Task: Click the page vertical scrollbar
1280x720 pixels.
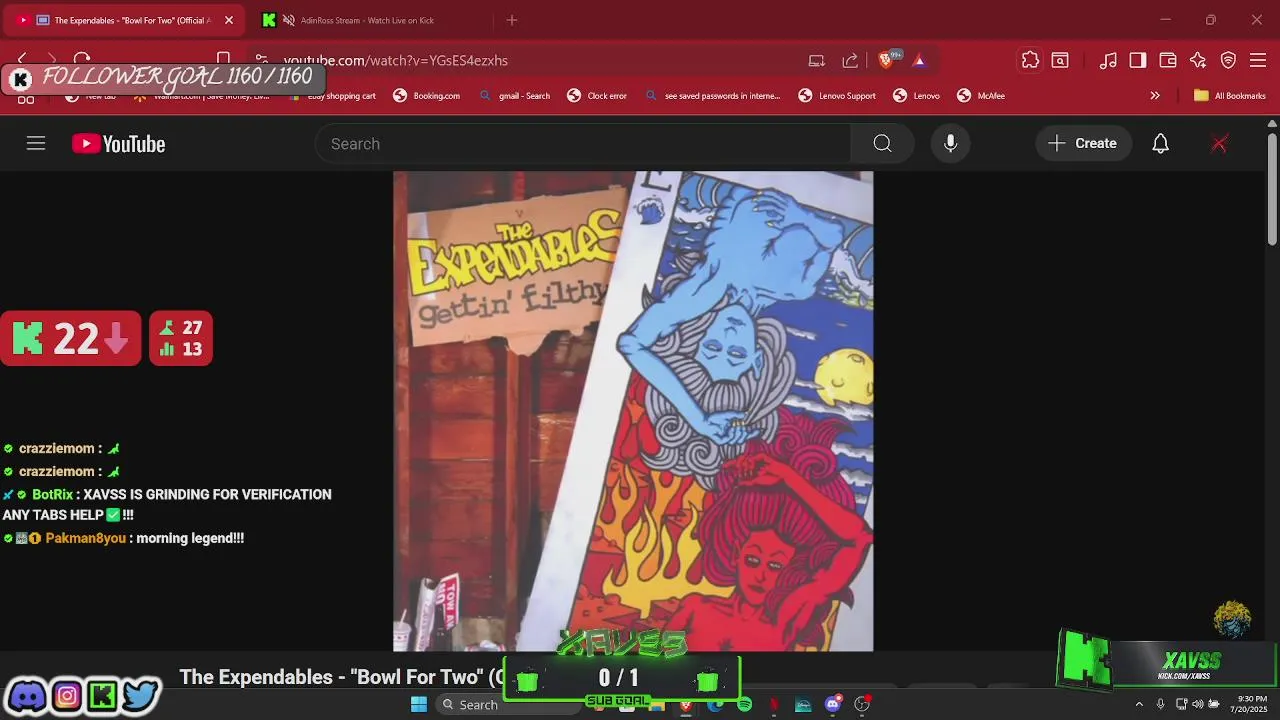Action: click(x=1272, y=190)
